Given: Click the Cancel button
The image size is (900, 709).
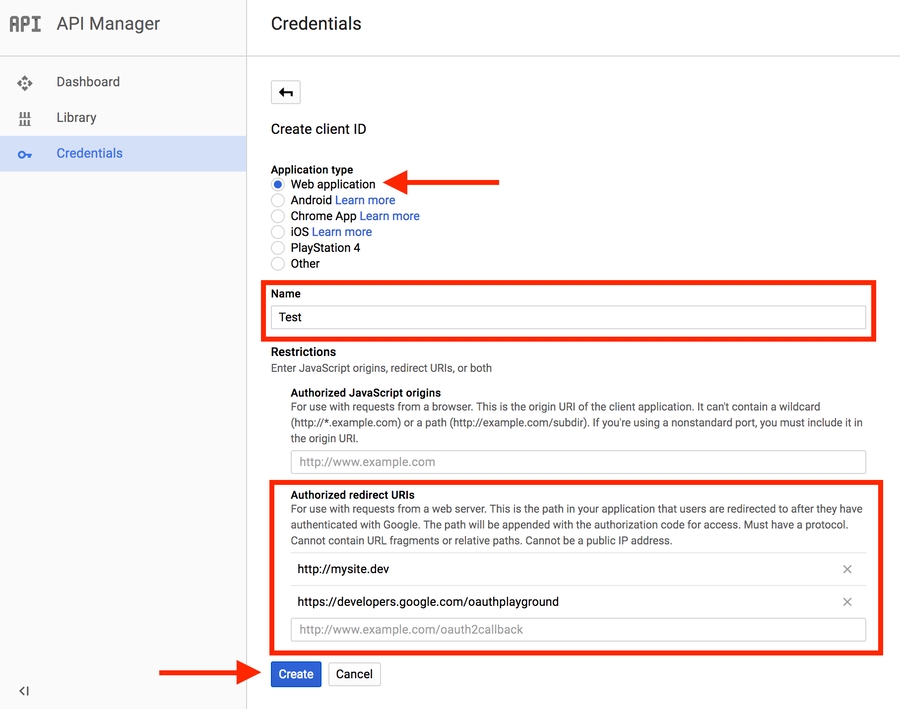Looking at the screenshot, I should 354,674.
